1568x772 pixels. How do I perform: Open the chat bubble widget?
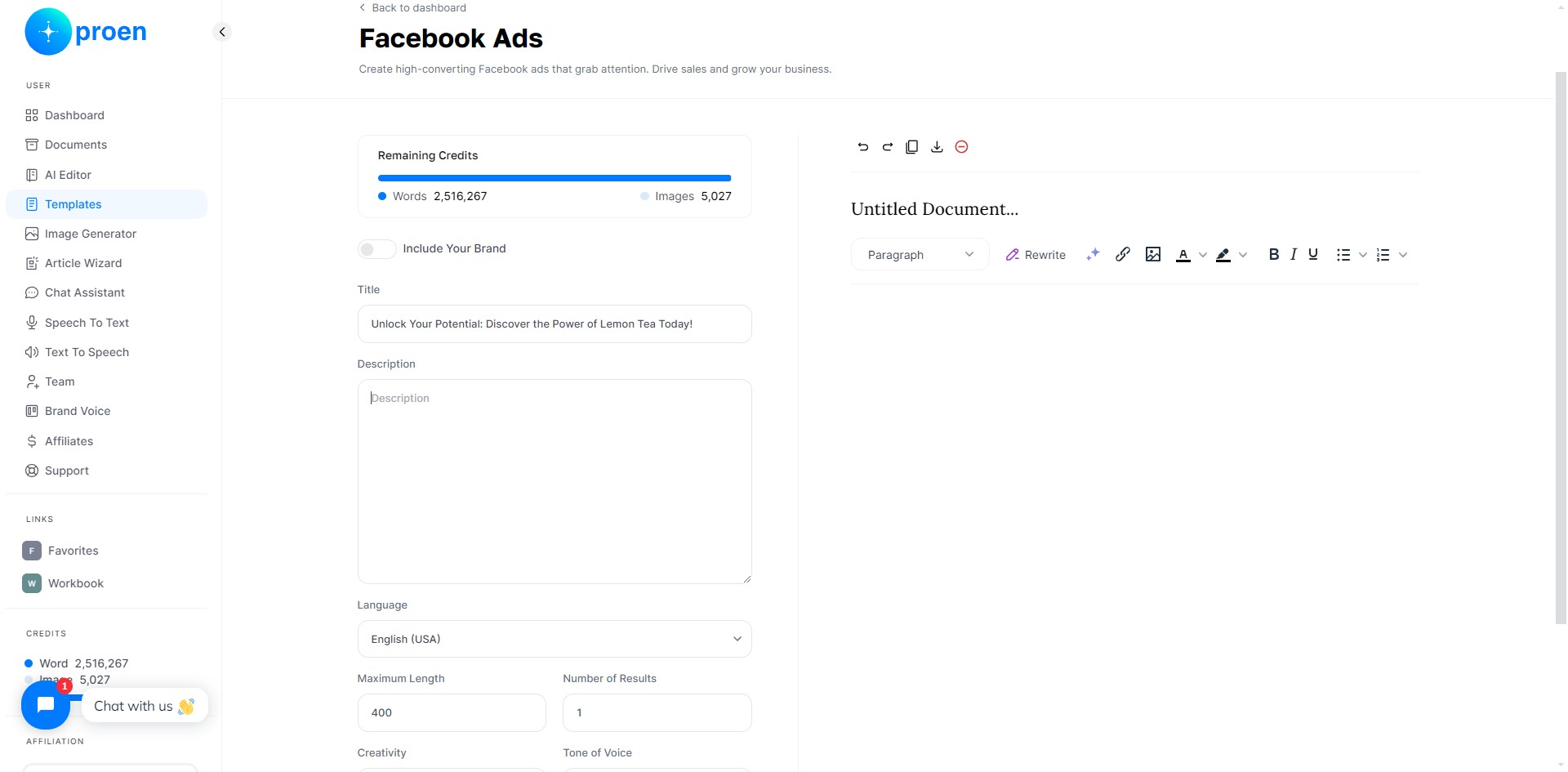pos(46,705)
